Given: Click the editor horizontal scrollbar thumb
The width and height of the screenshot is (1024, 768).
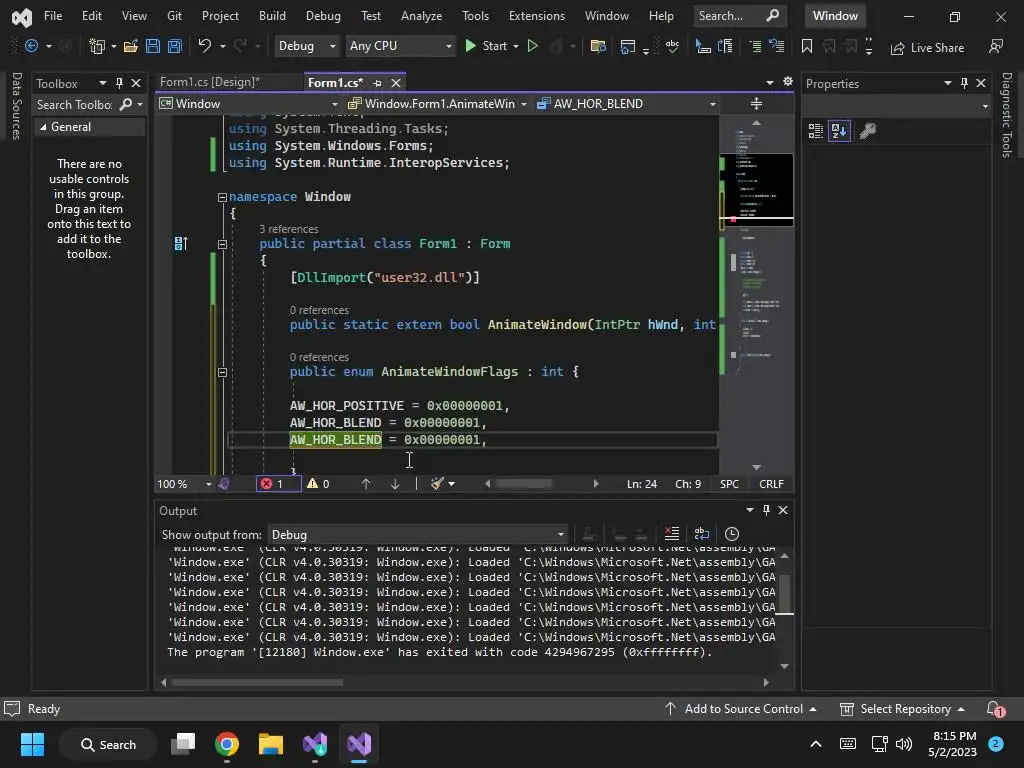Looking at the screenshot, I should pos(522,484).
